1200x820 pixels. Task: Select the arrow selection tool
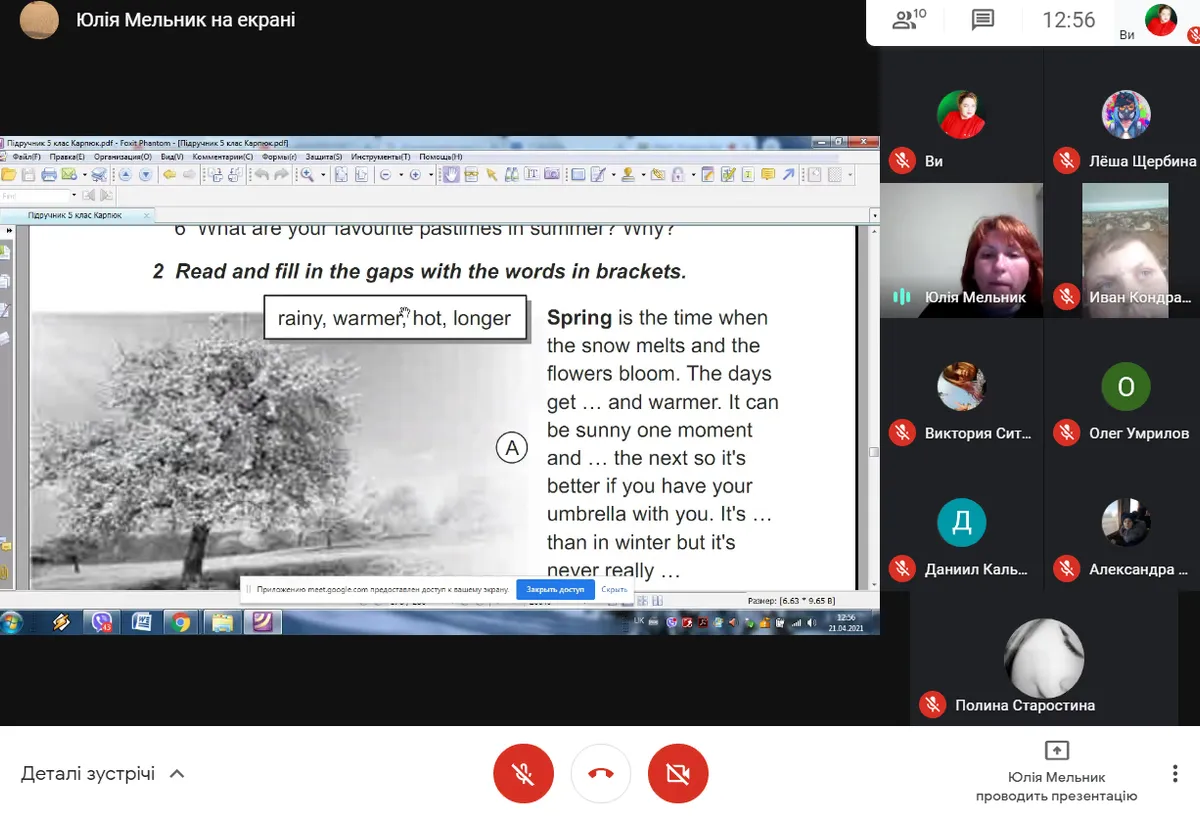pos(491,175)
